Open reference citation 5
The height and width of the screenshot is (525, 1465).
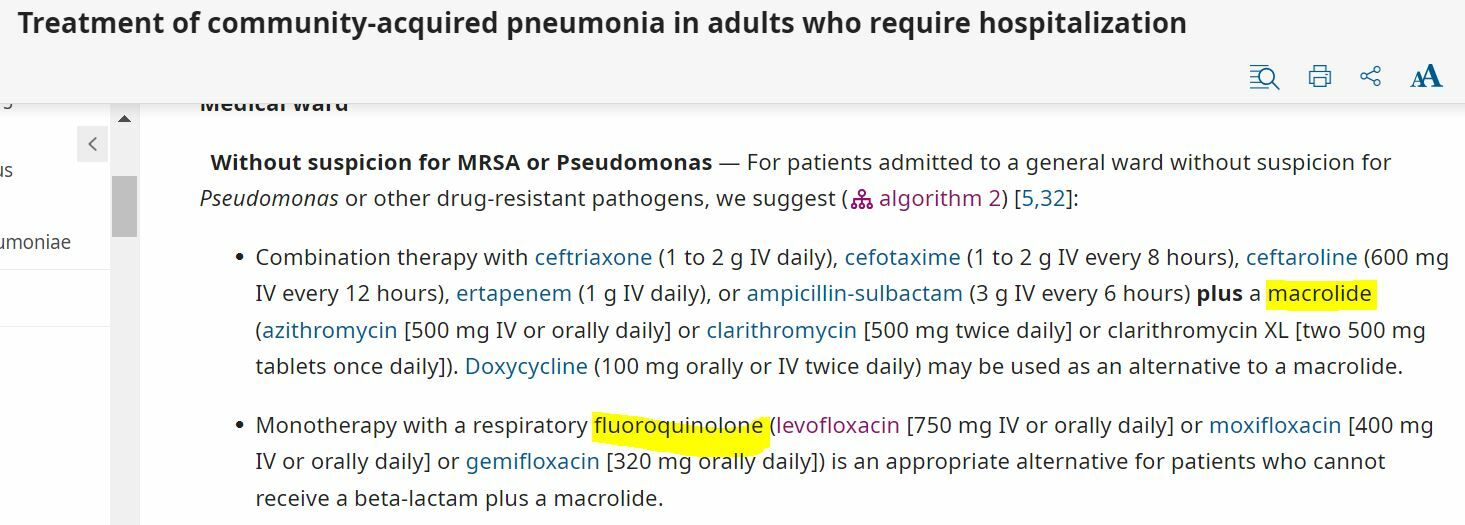(1028, 199)
